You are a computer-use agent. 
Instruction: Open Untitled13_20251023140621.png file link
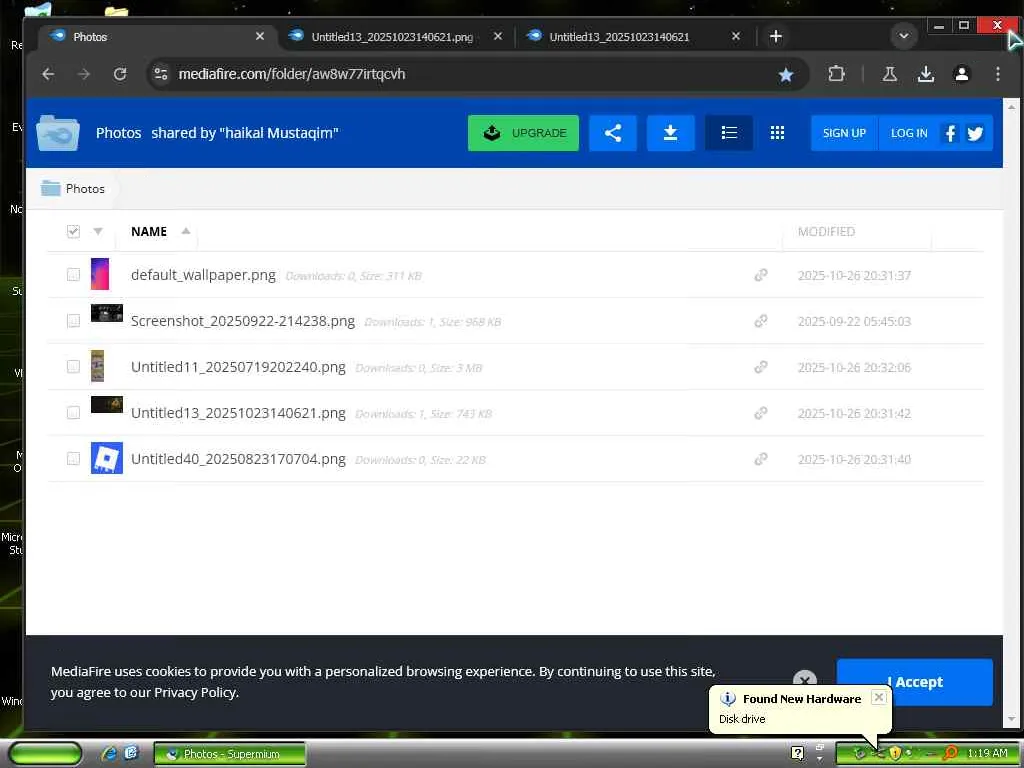point(238,413)
